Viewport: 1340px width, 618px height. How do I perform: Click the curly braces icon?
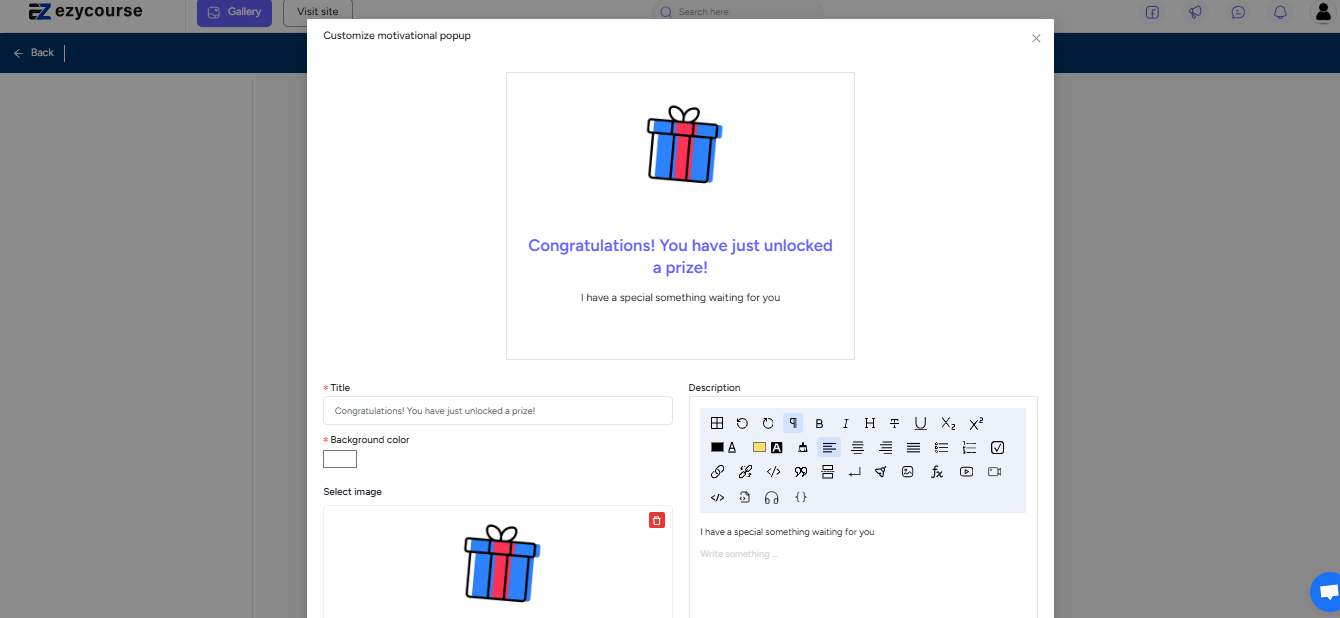pyautogui.click(x=800, y=497)
